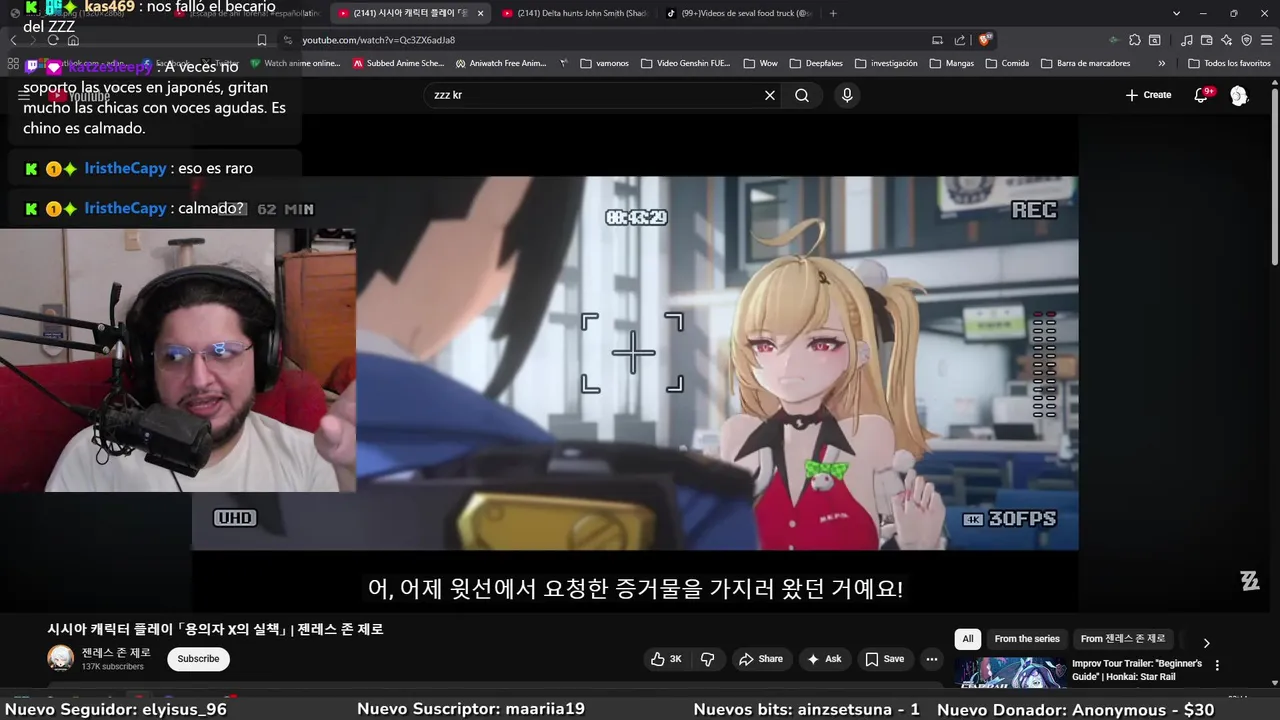Select the All filter chip

coord(968,639)
